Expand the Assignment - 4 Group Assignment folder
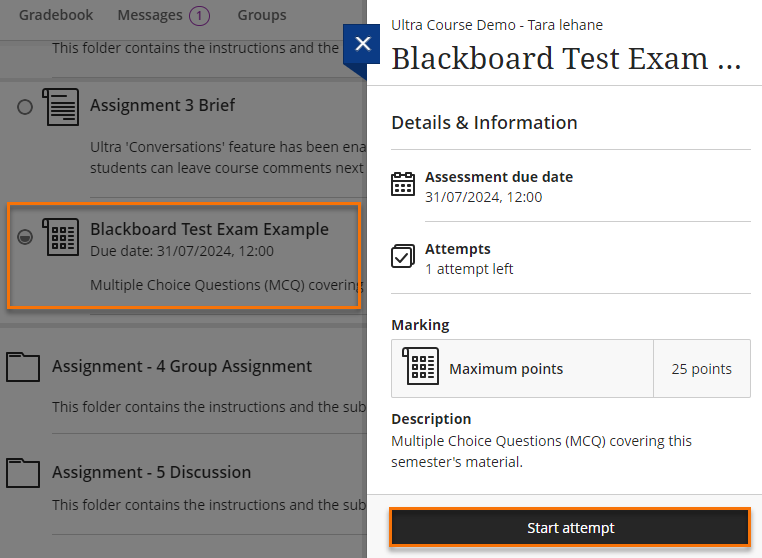The width and height of the screenshot is (762, 558). click(182, 367)
